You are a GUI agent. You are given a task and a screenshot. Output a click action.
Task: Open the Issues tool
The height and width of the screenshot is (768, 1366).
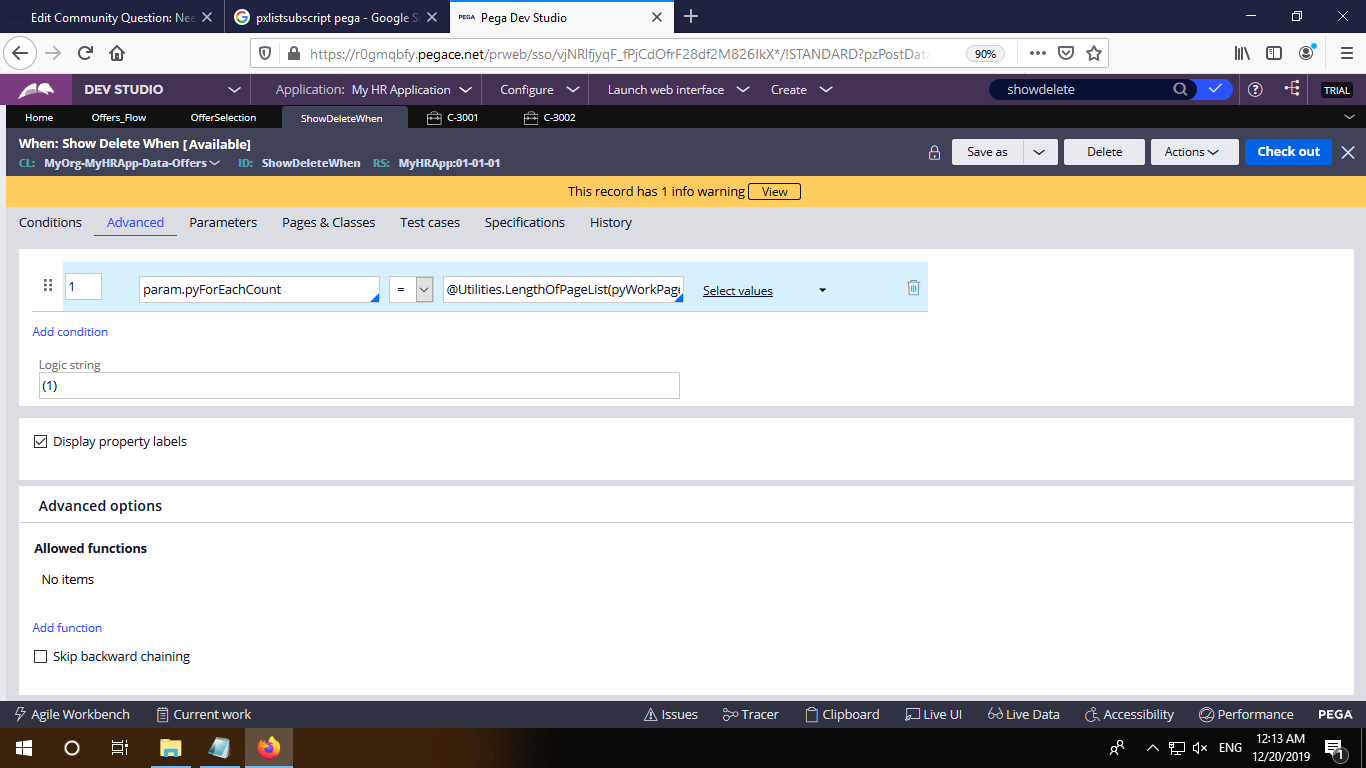tap(671, 714)
